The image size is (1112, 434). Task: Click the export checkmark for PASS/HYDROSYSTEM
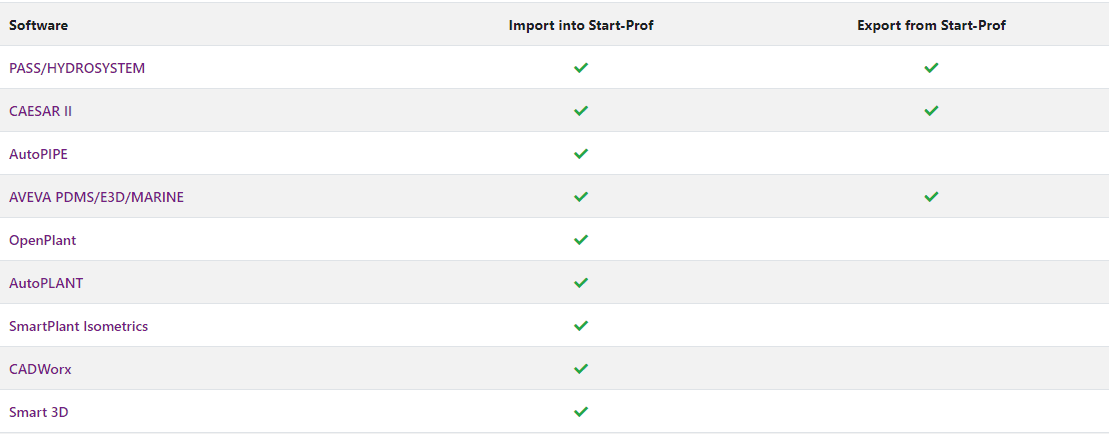(x=931, y=68)
